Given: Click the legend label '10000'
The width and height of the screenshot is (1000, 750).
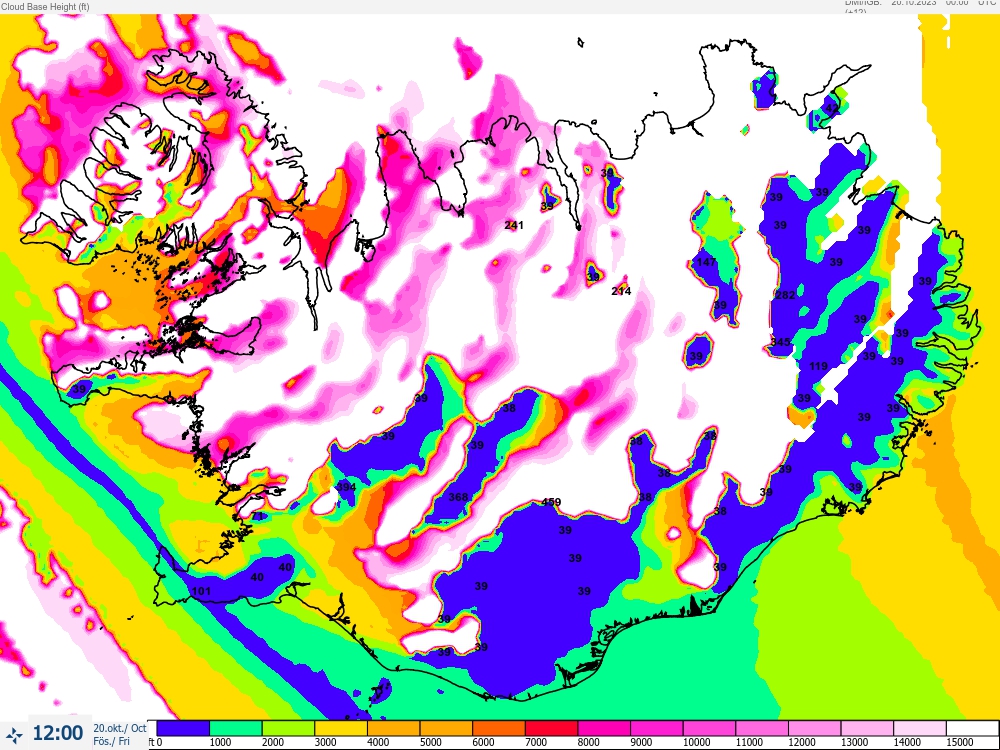Looking at the screenshot, I should [x=696, y=742].
